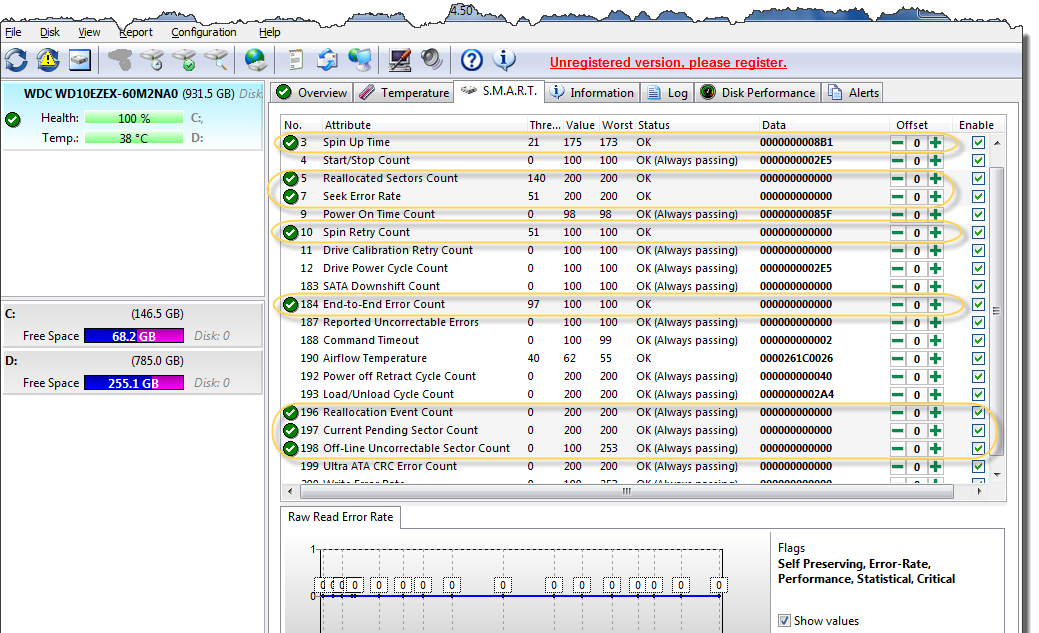Screen dimensions: 1039x633
Task: Switch to the Disk Performance tab
Action: coord(758,93)
